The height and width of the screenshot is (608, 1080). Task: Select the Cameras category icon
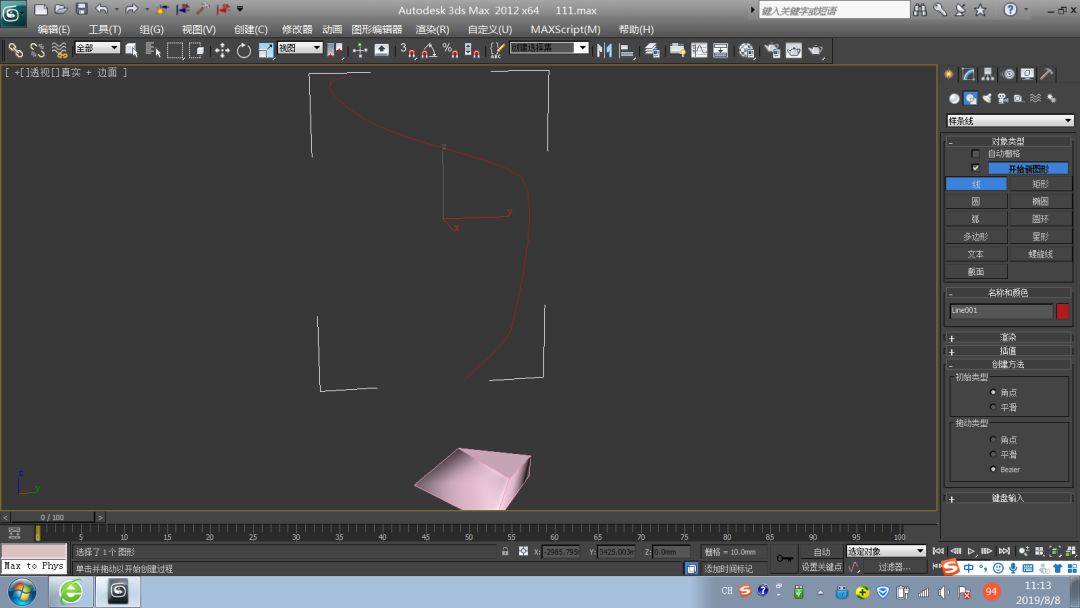pyautogui.click(x=1003, y=98)
